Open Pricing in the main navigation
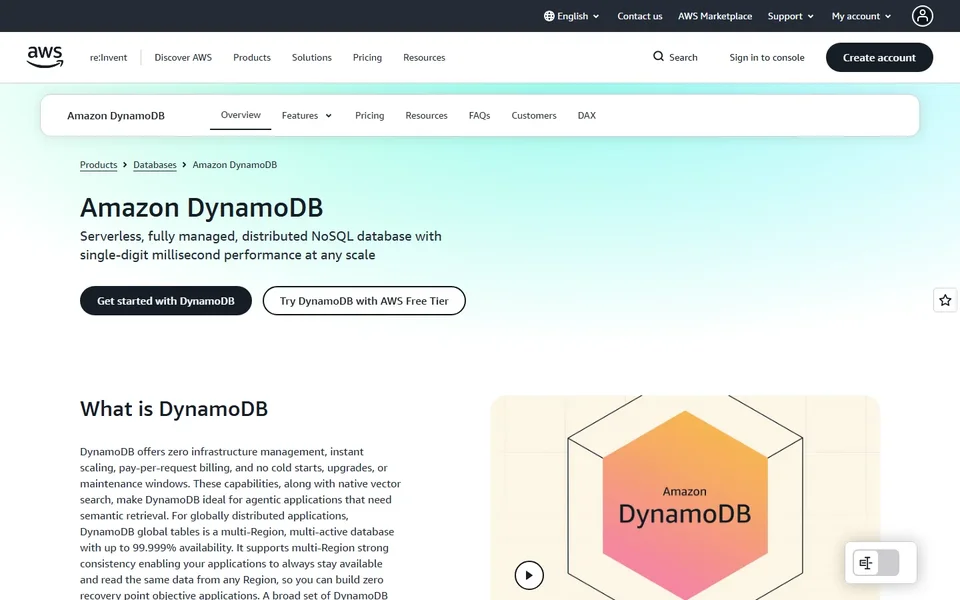 367,58
